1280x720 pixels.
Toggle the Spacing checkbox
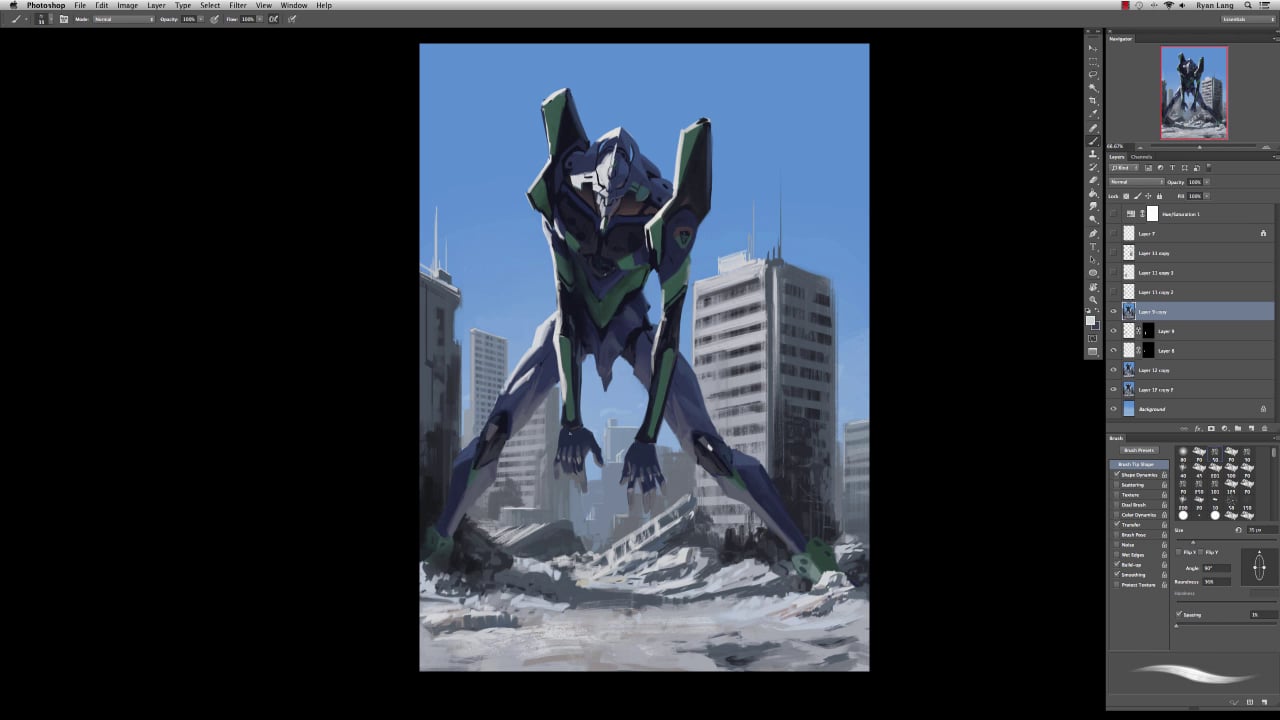1179,614
